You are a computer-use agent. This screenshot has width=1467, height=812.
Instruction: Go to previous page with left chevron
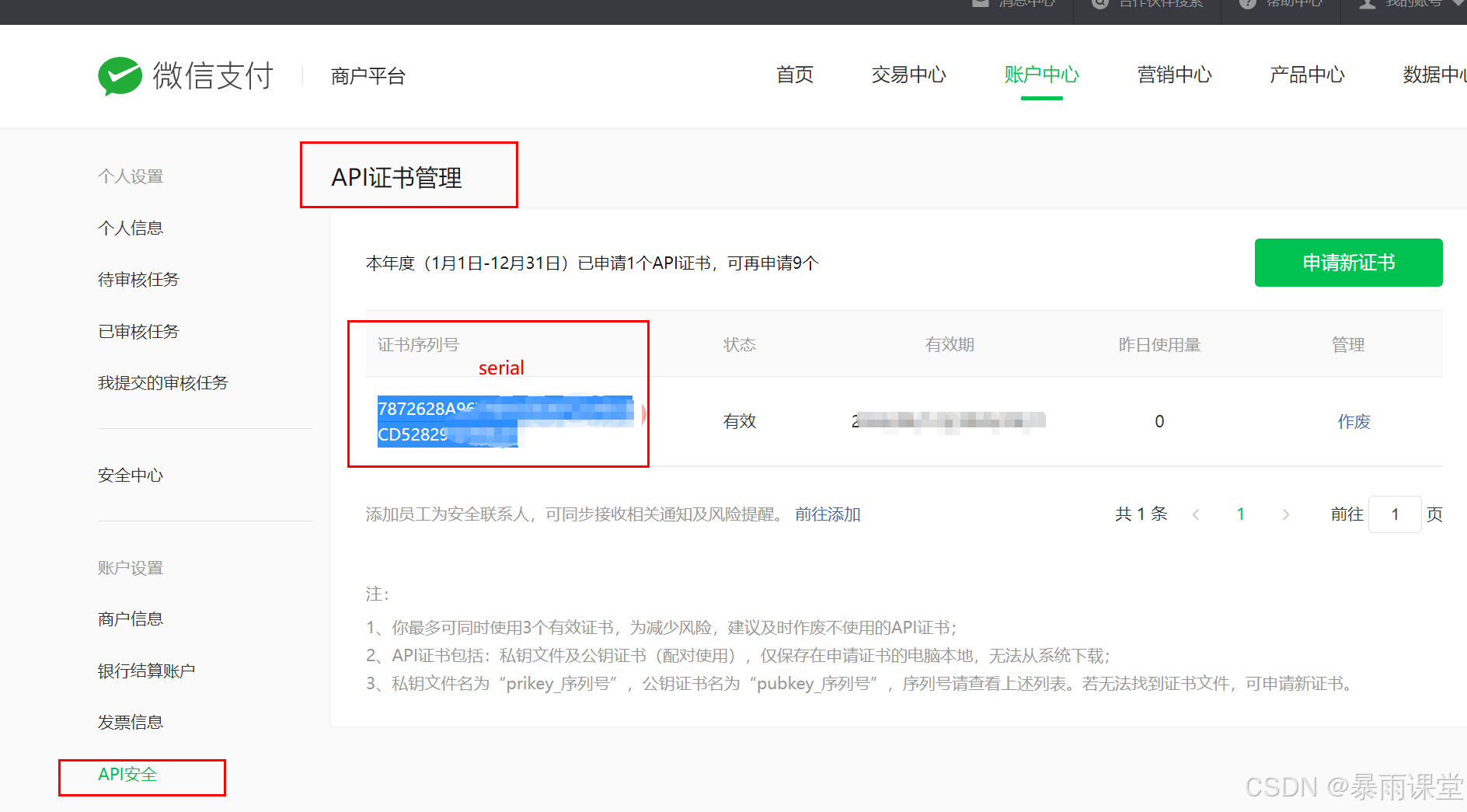click(1196, 514)
